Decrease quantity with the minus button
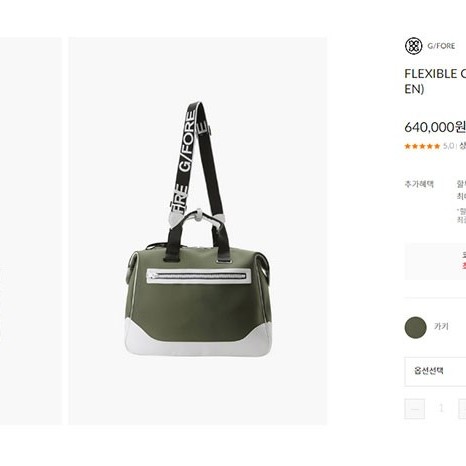The image size is (466, 466). point(415,408)
